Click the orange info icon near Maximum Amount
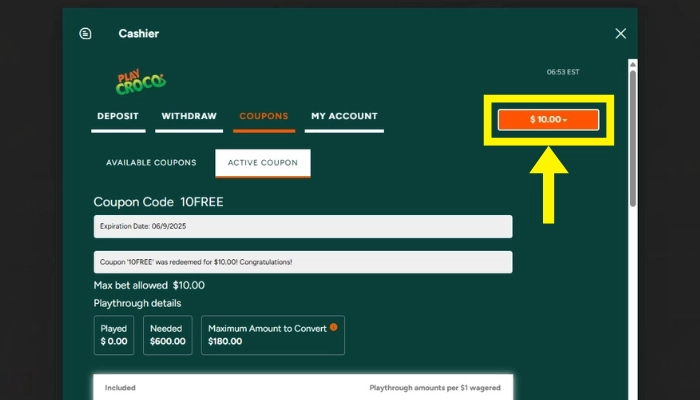Screen dimensions: 700x400 [333, 326]
